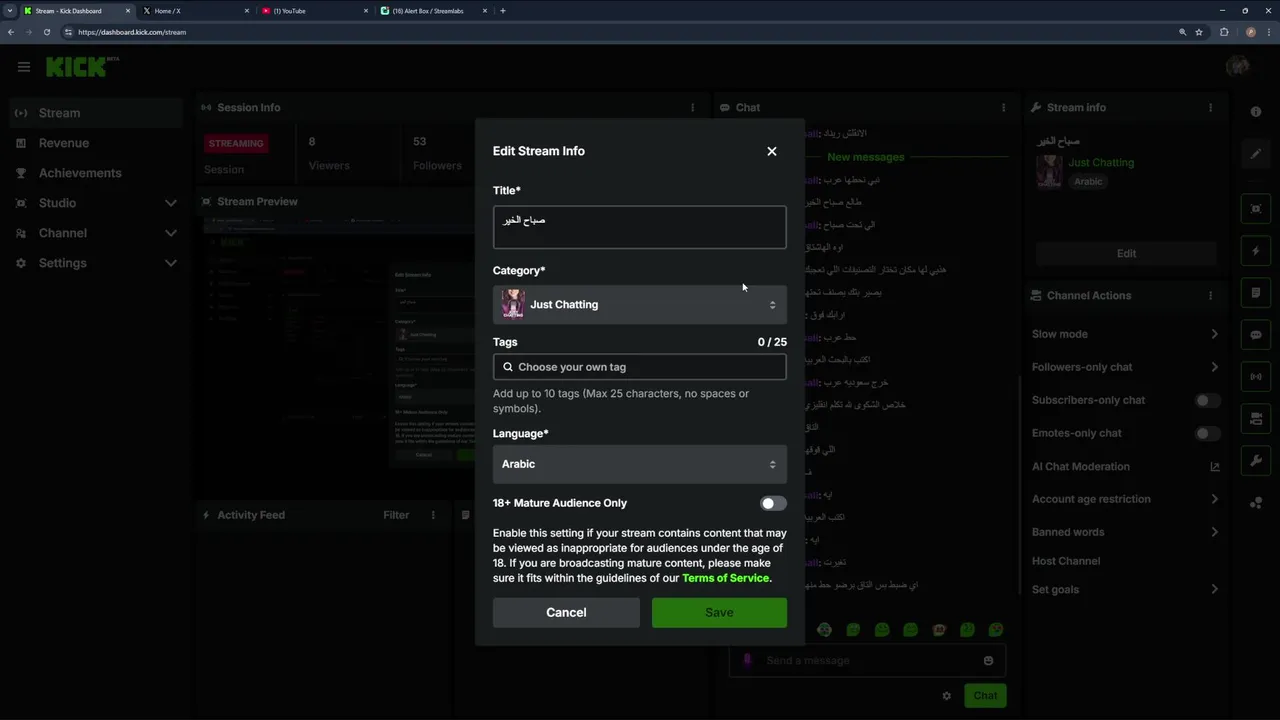
Task: Open a new browser tab
Action: point(503,11)
